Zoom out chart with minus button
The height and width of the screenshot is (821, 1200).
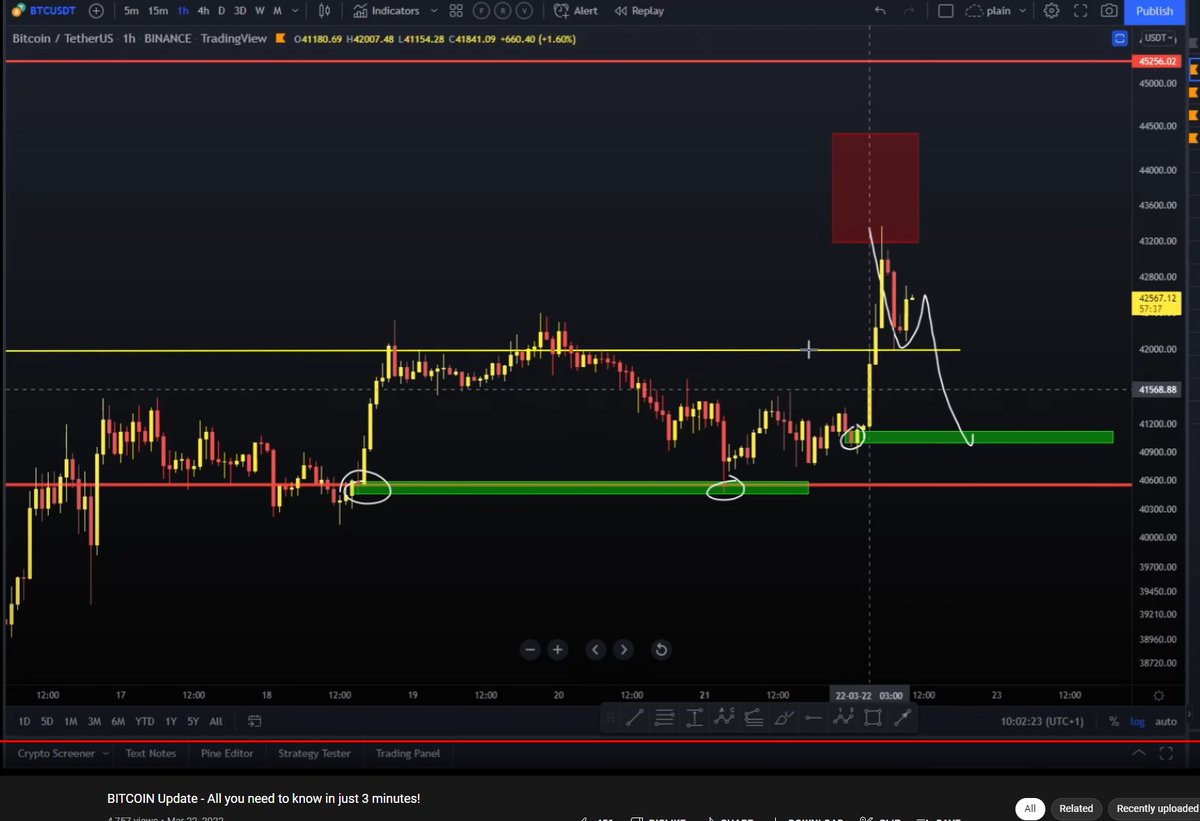pyautogui.click(x=531, y=649)
